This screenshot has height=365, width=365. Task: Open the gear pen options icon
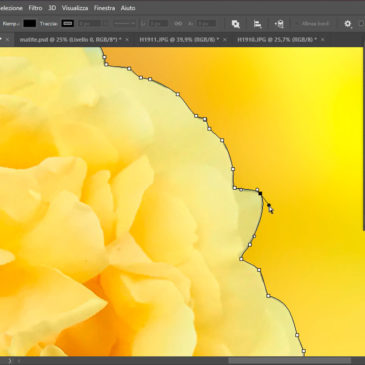pyautogui.click(x=348, y=24)
